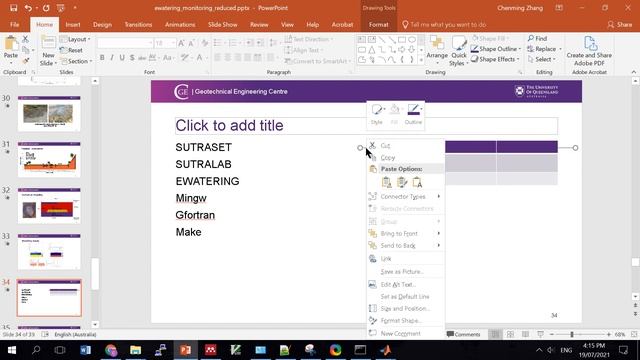Open the Drawing Tools Format tab
640x360 pixels.
pos(378,24)
